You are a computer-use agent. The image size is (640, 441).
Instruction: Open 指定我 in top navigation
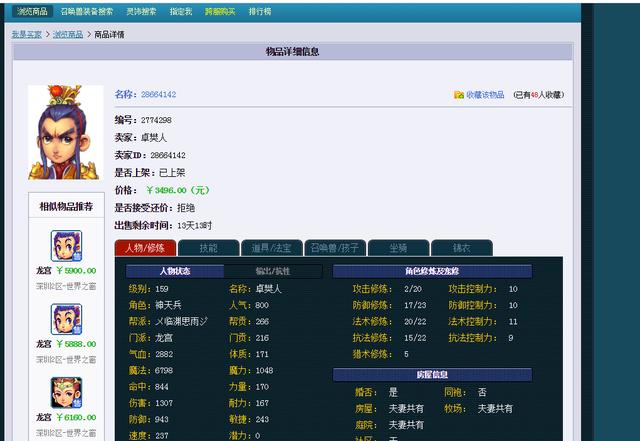click(181, 11)
